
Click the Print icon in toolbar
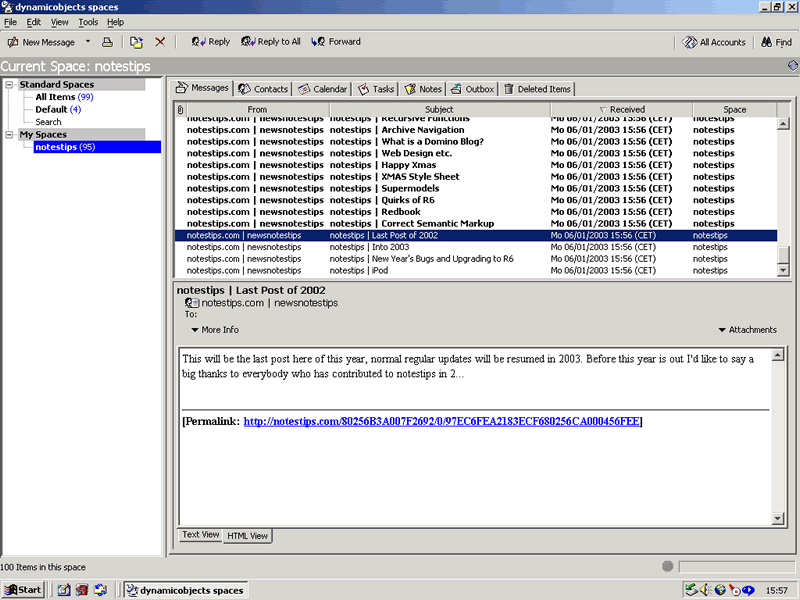click(x=107, y=42)
